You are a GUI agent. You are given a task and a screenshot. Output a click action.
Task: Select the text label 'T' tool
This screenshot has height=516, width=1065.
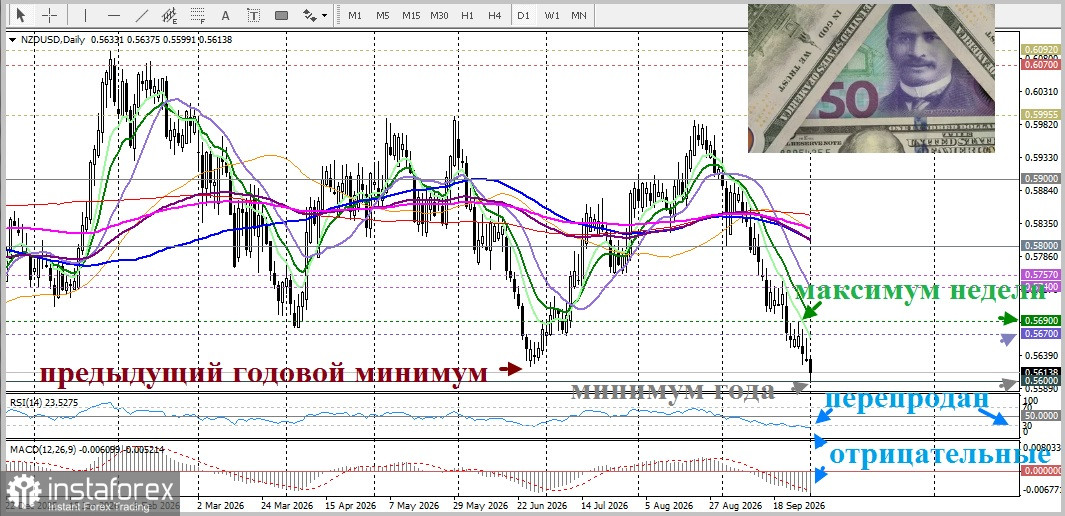(x=253, y=14)
